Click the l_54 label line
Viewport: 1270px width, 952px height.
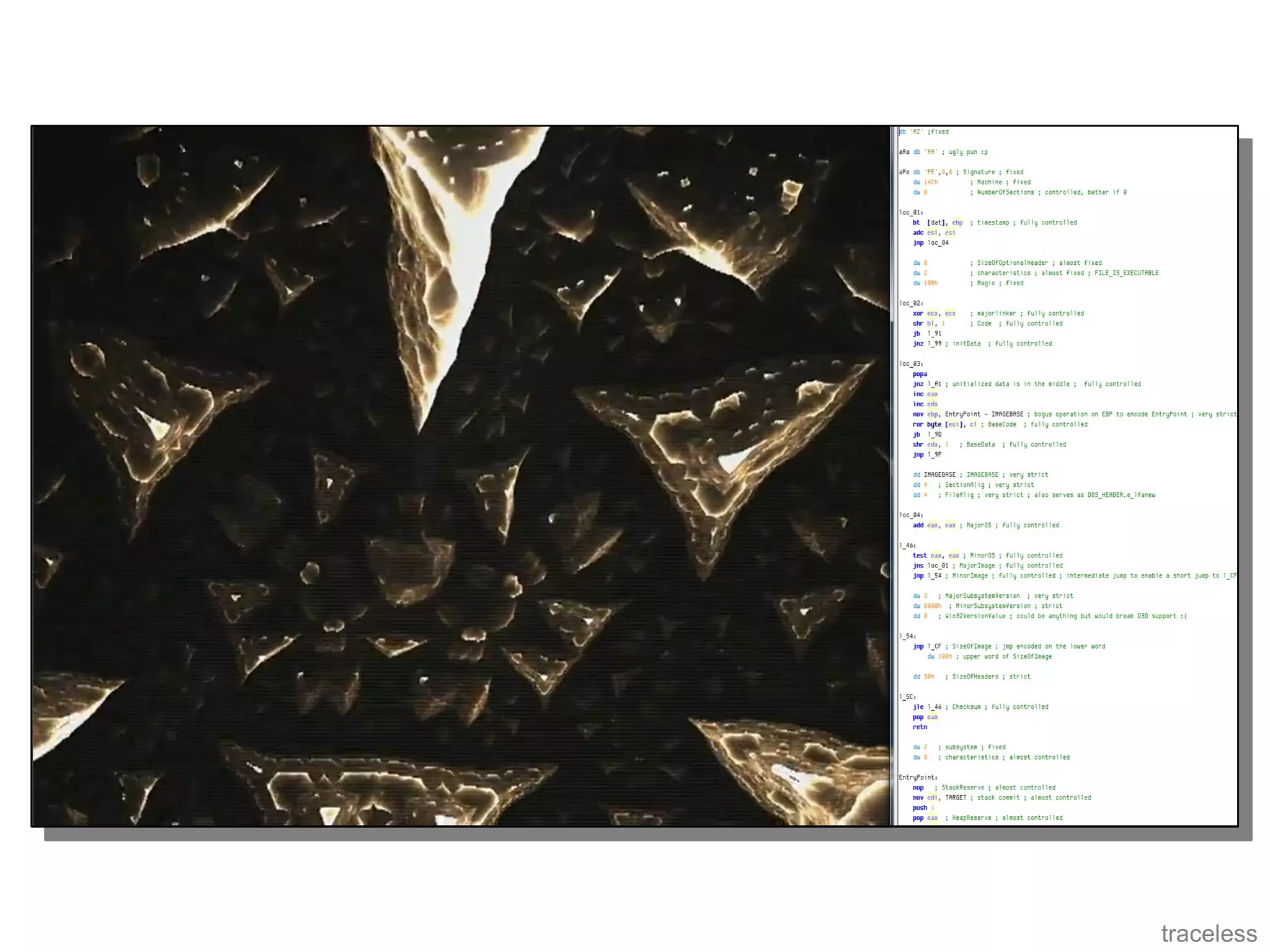click(907, 636)
